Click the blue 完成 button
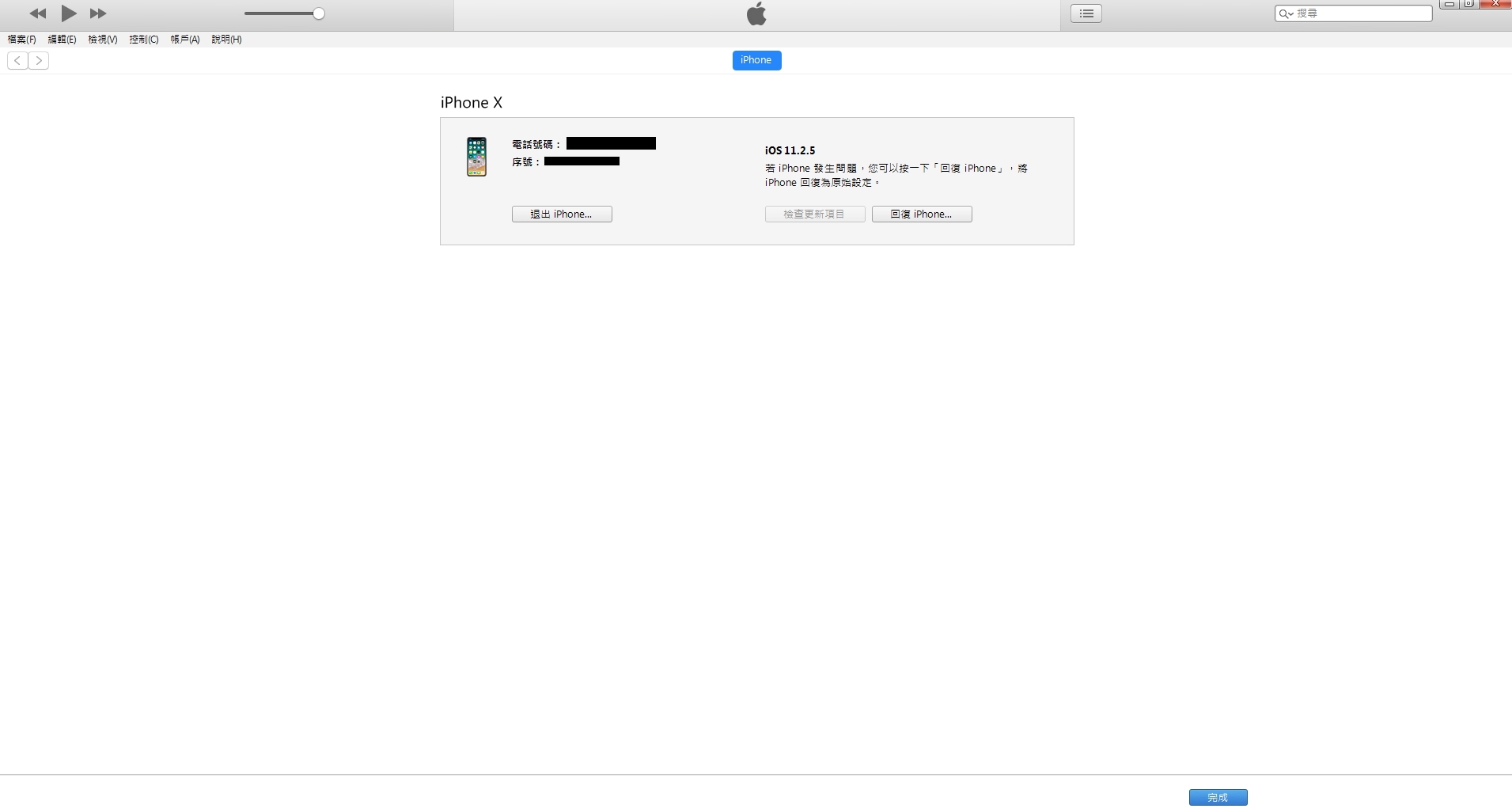 (1218, 798)
